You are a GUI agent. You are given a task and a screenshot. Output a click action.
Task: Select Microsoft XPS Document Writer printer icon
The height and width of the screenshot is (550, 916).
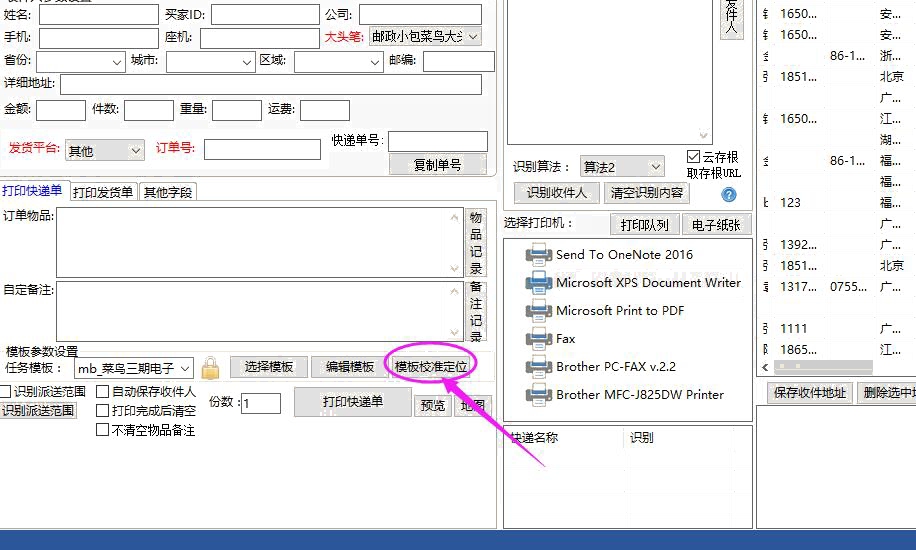pyautogui.click(x=540, y=283)
